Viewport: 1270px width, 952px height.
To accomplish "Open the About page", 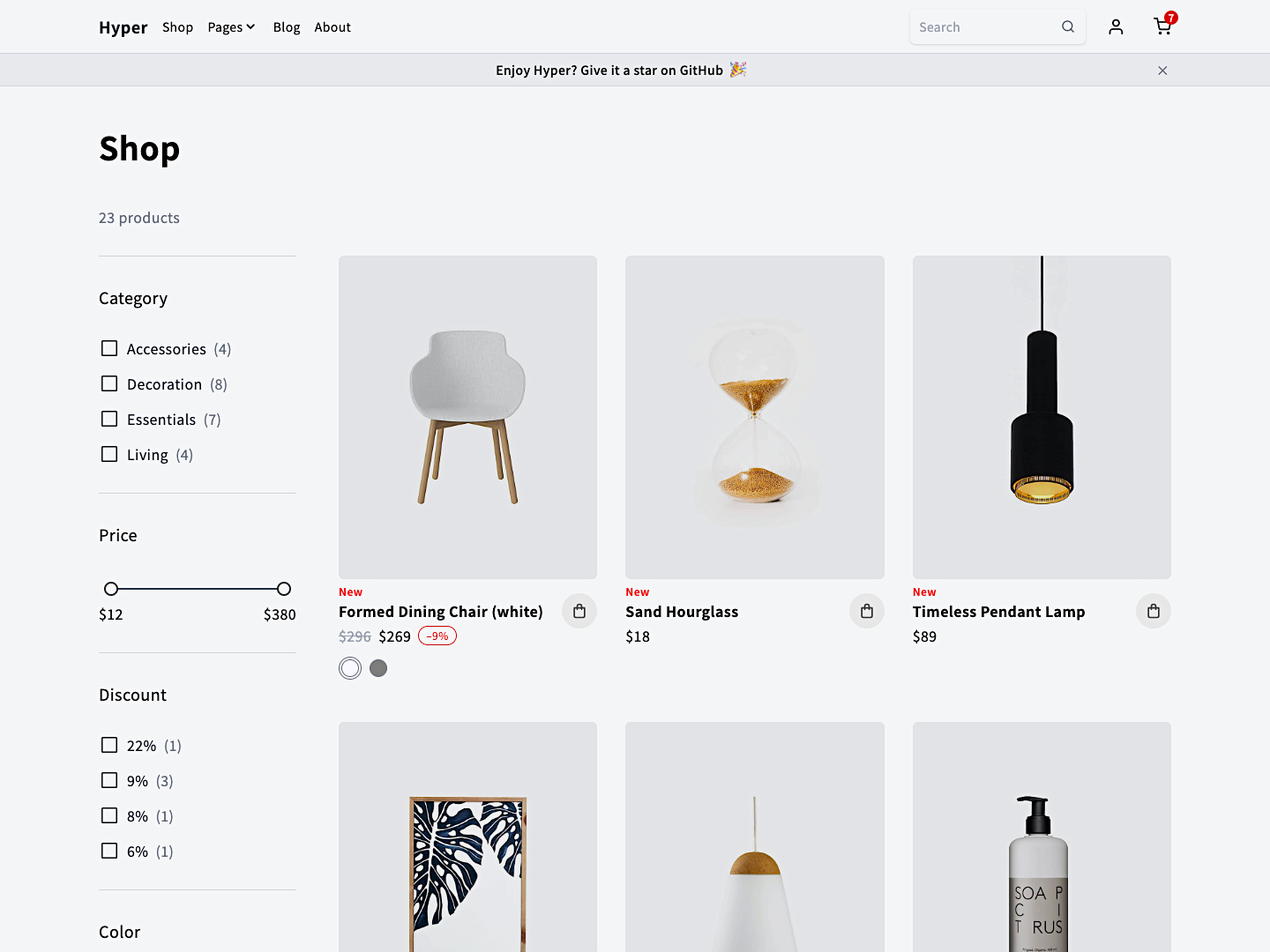I will tap(332, 27).
